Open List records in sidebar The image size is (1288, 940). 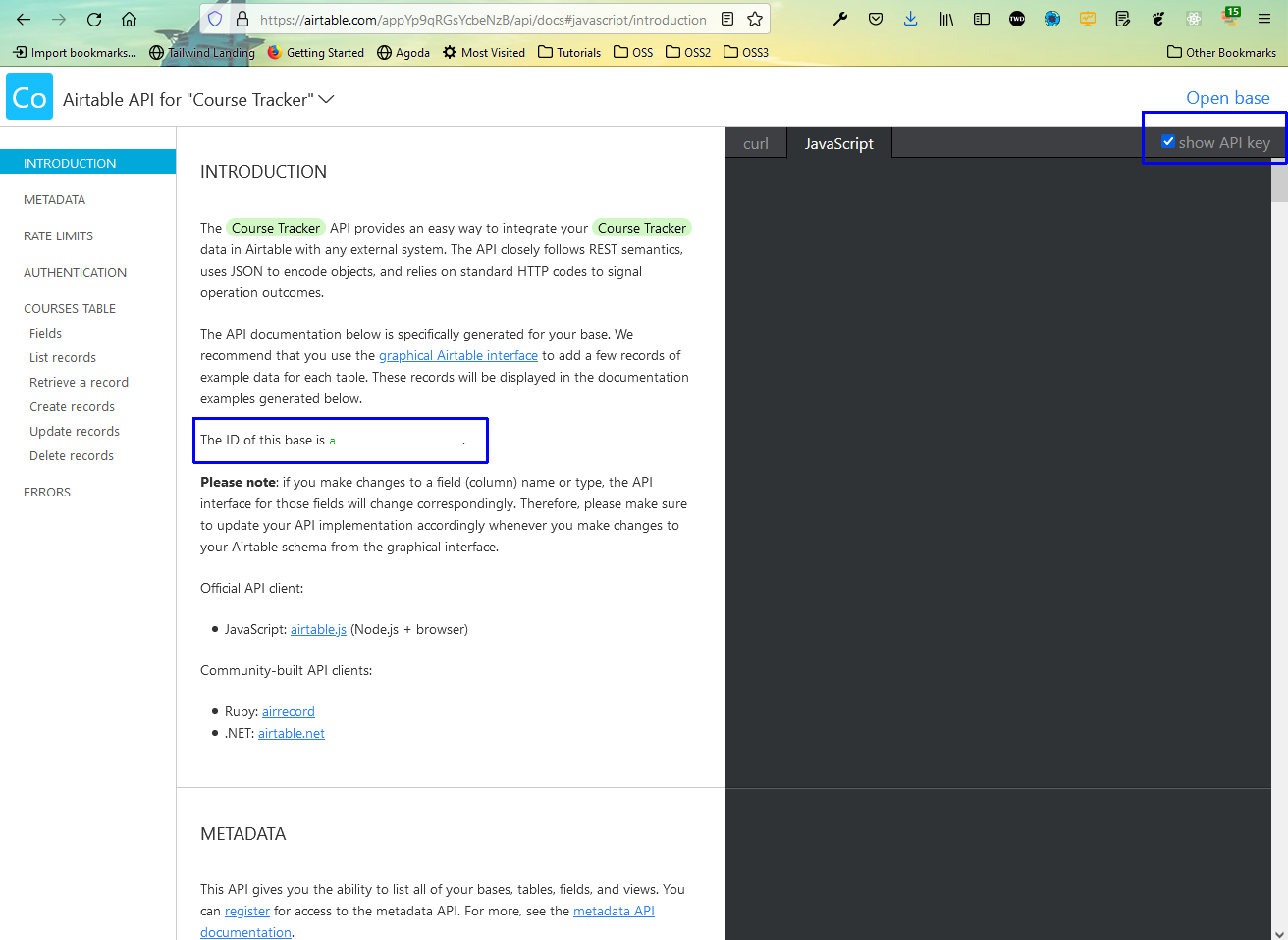point(63,357)
